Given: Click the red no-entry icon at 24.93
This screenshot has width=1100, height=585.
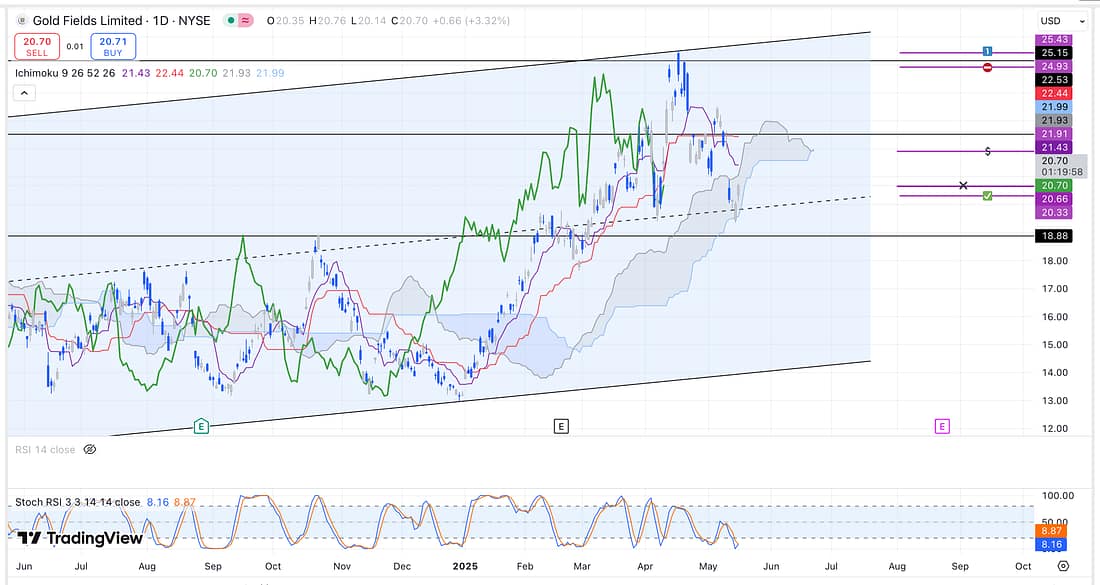Looking at the screenshot, I should (x=988, y=67).
